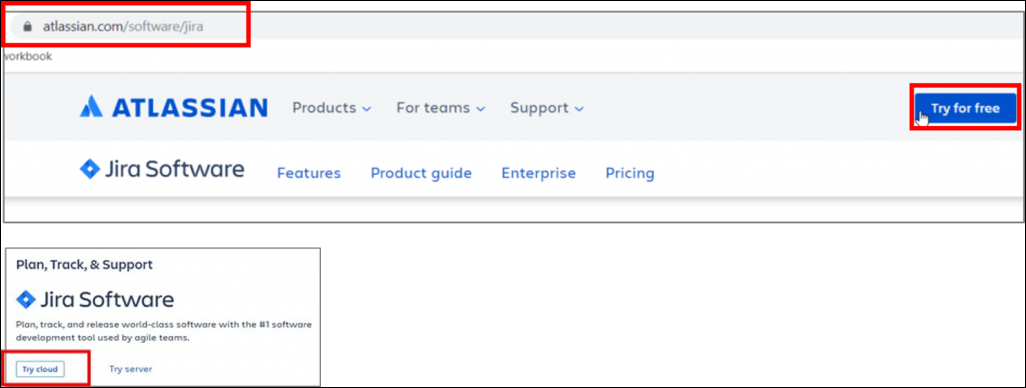Expand the Support dropdown menu
This screenshot has width=1026, height=388.
tap(547, 108)
